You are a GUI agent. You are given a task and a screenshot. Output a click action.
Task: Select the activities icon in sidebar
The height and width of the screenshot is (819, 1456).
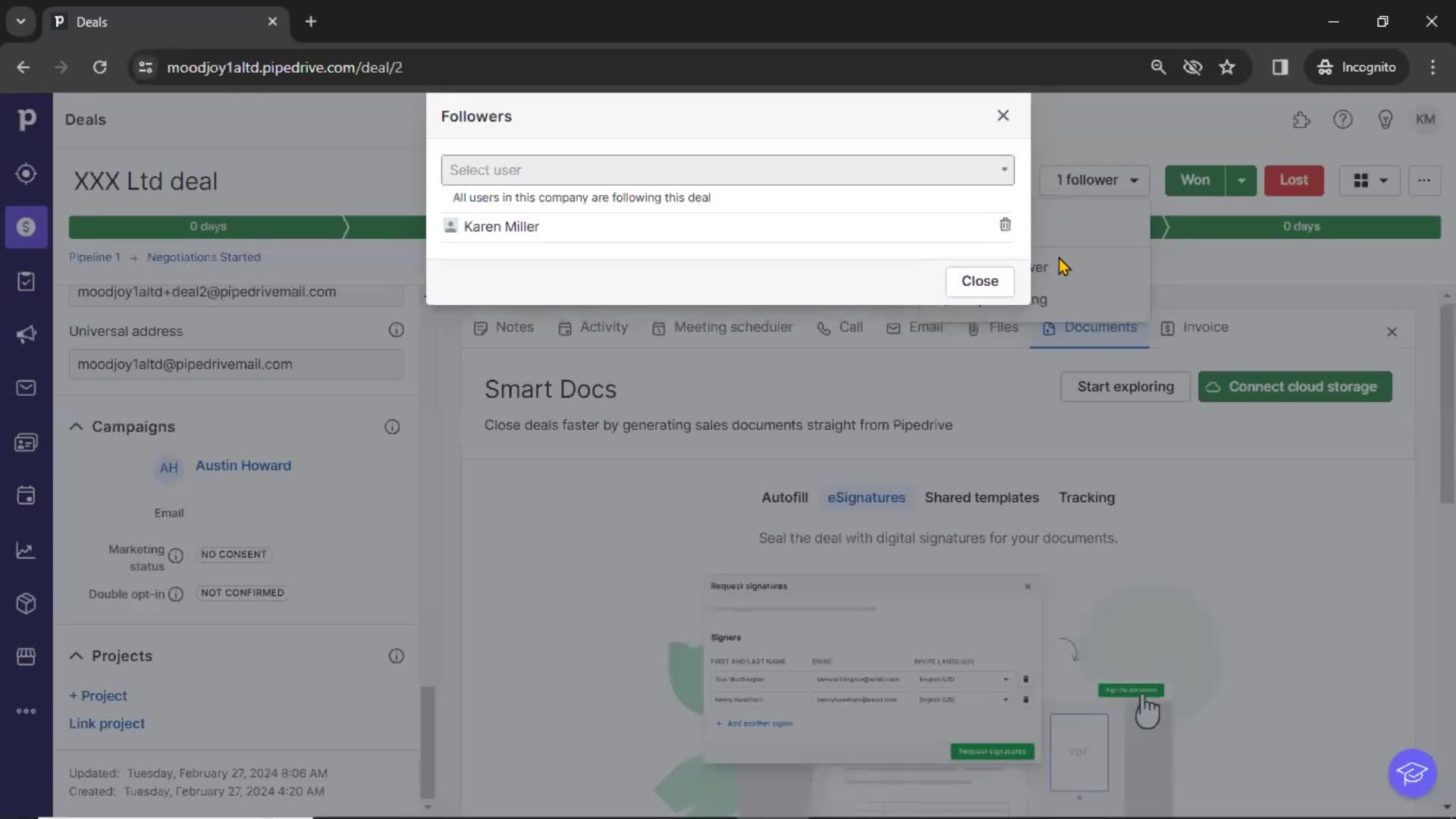pos(27,281)
